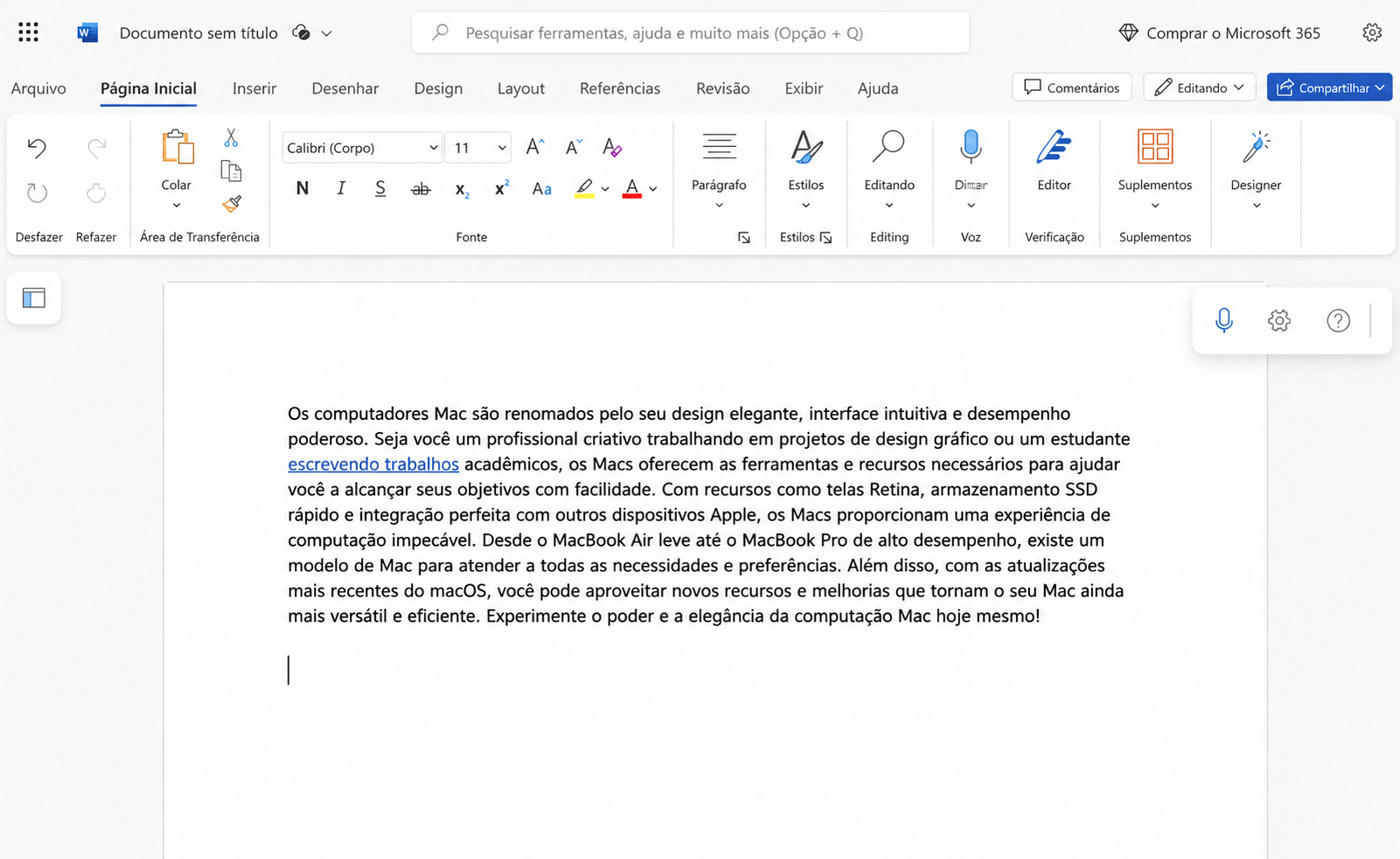Undo the last action
Image resolution: width=1400 pixels, height=859 pixels.
tap(37, 147)
